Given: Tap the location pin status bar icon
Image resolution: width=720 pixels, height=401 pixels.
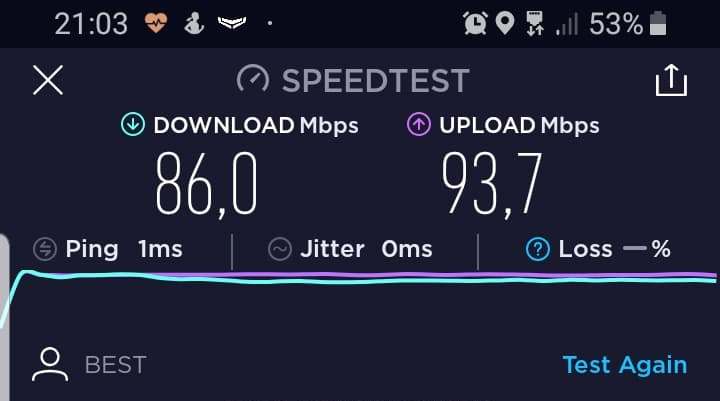Looking at the screenshot, I should coord(505,23).
